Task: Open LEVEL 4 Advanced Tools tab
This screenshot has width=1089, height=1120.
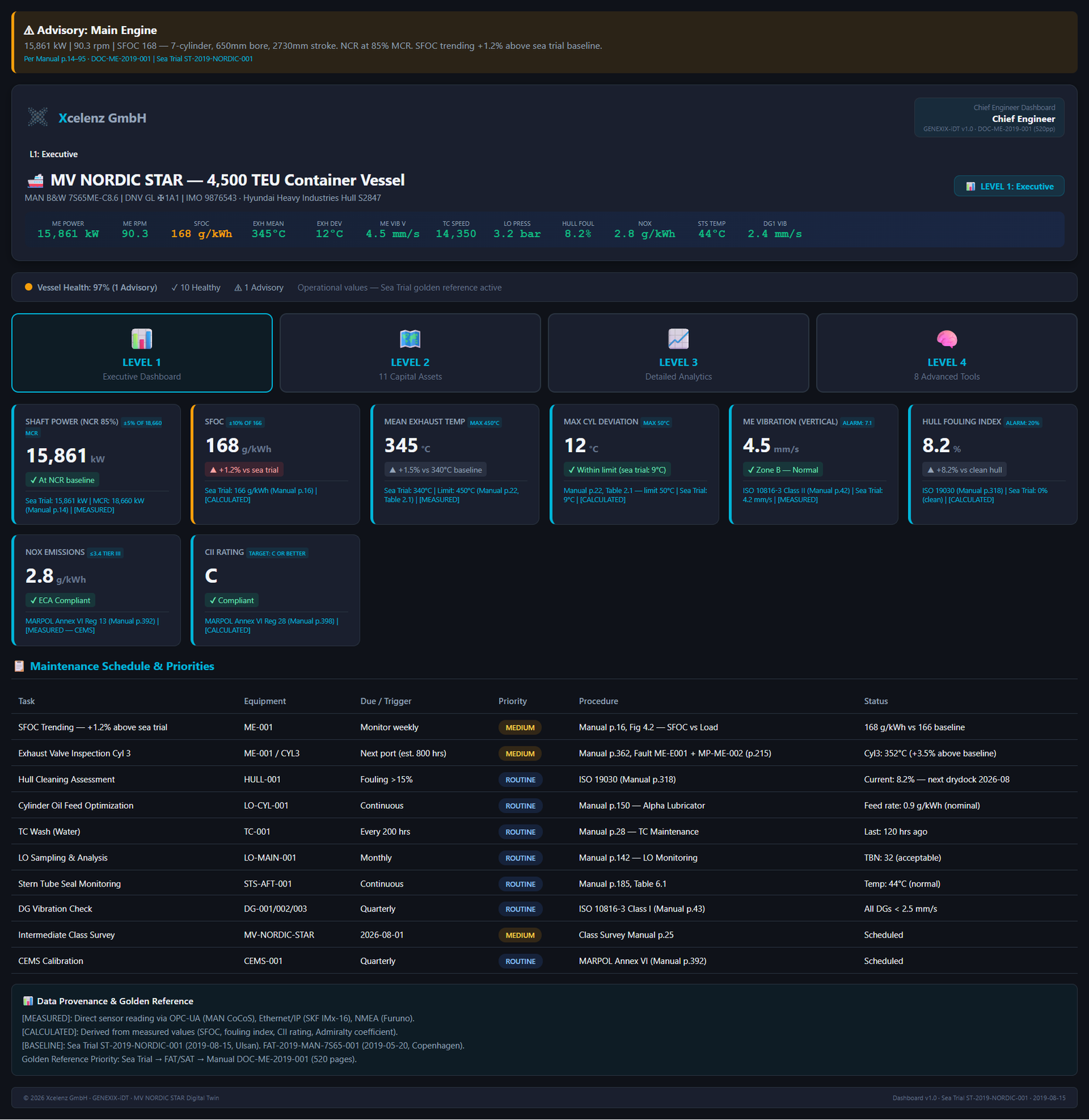Action: point(947,353)
